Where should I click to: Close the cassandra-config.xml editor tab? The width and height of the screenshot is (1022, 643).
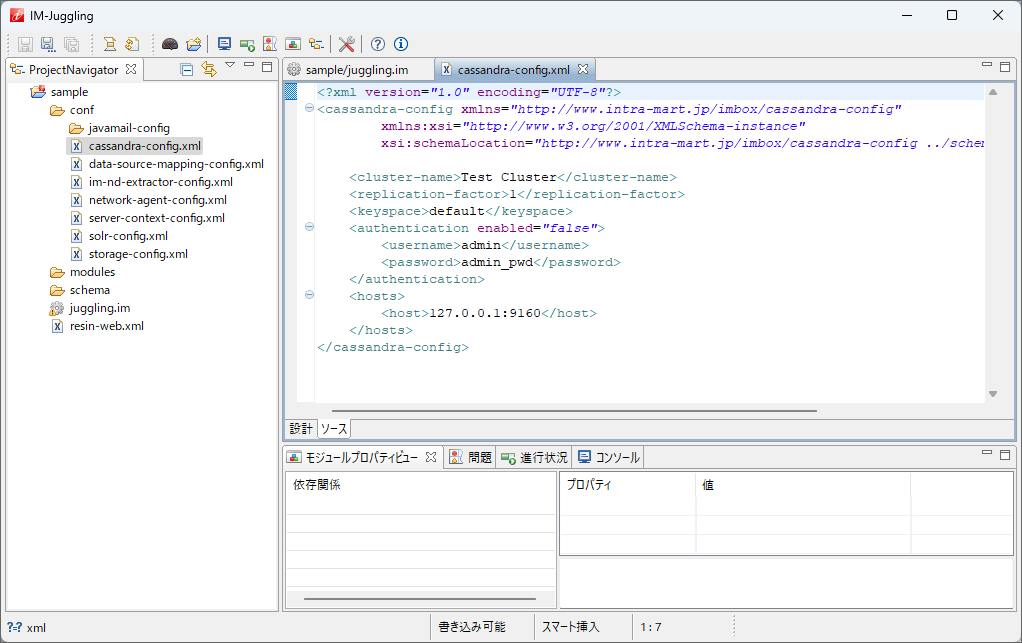[584, 69]
